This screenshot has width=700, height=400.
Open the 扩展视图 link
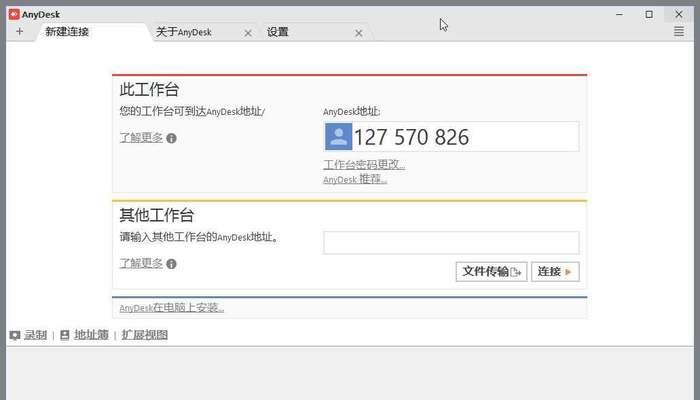145,334
